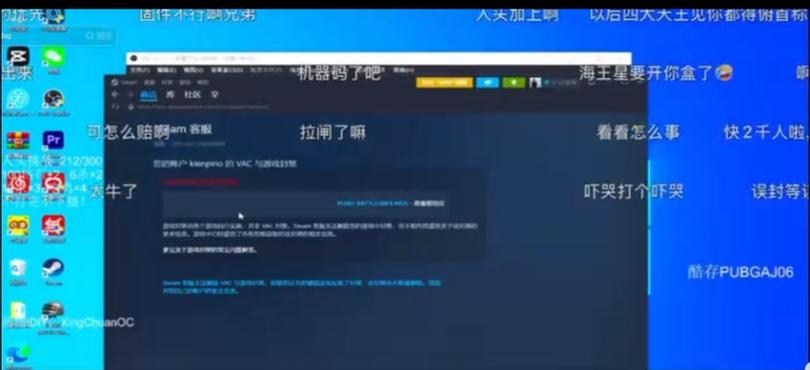Open the CapCut desktop shortcut
The width and height of the screenshot is (810, 370).
pyautogui.click(x=18, y=57)
